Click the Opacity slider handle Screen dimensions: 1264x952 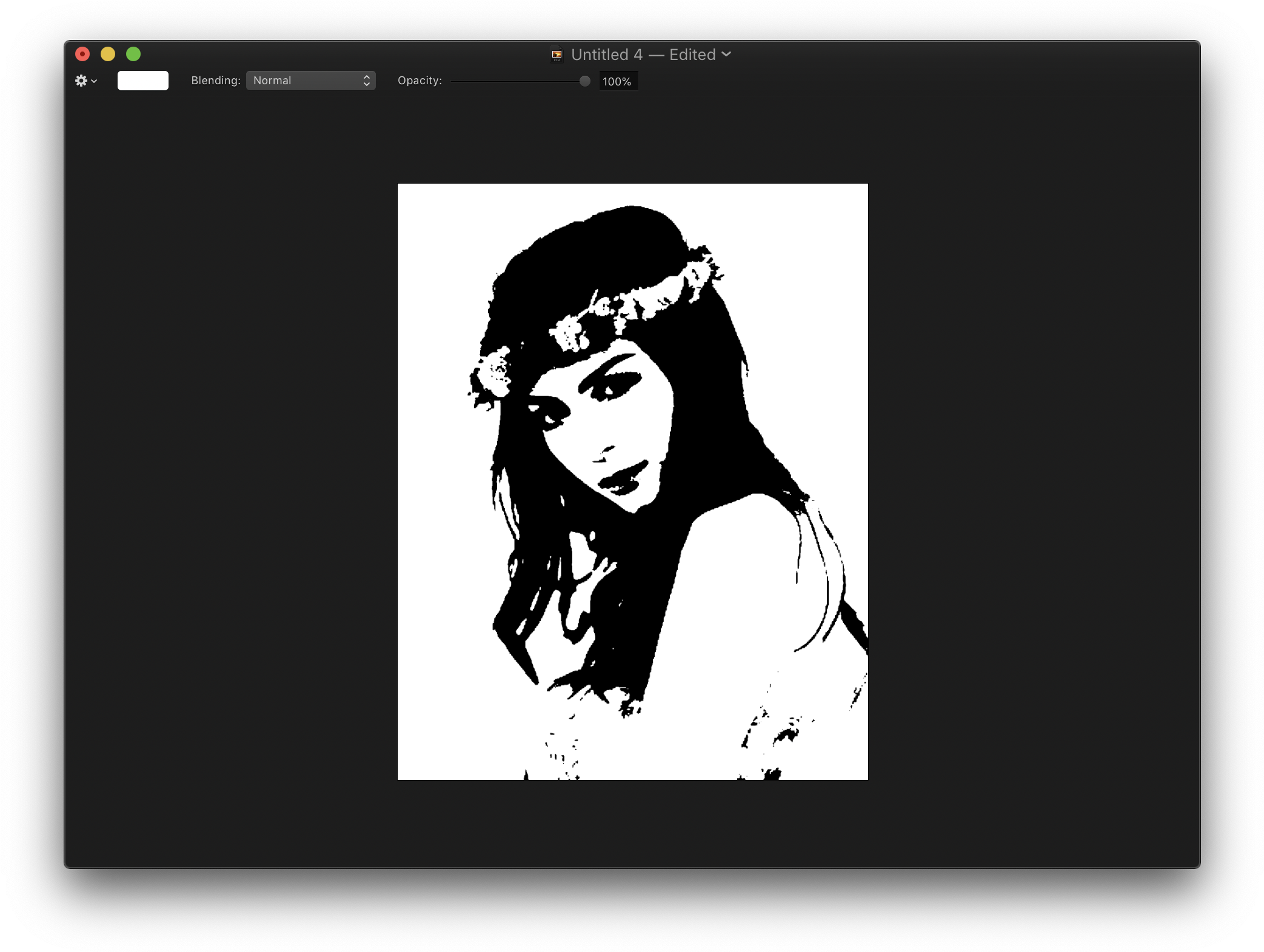pos(584,81)
